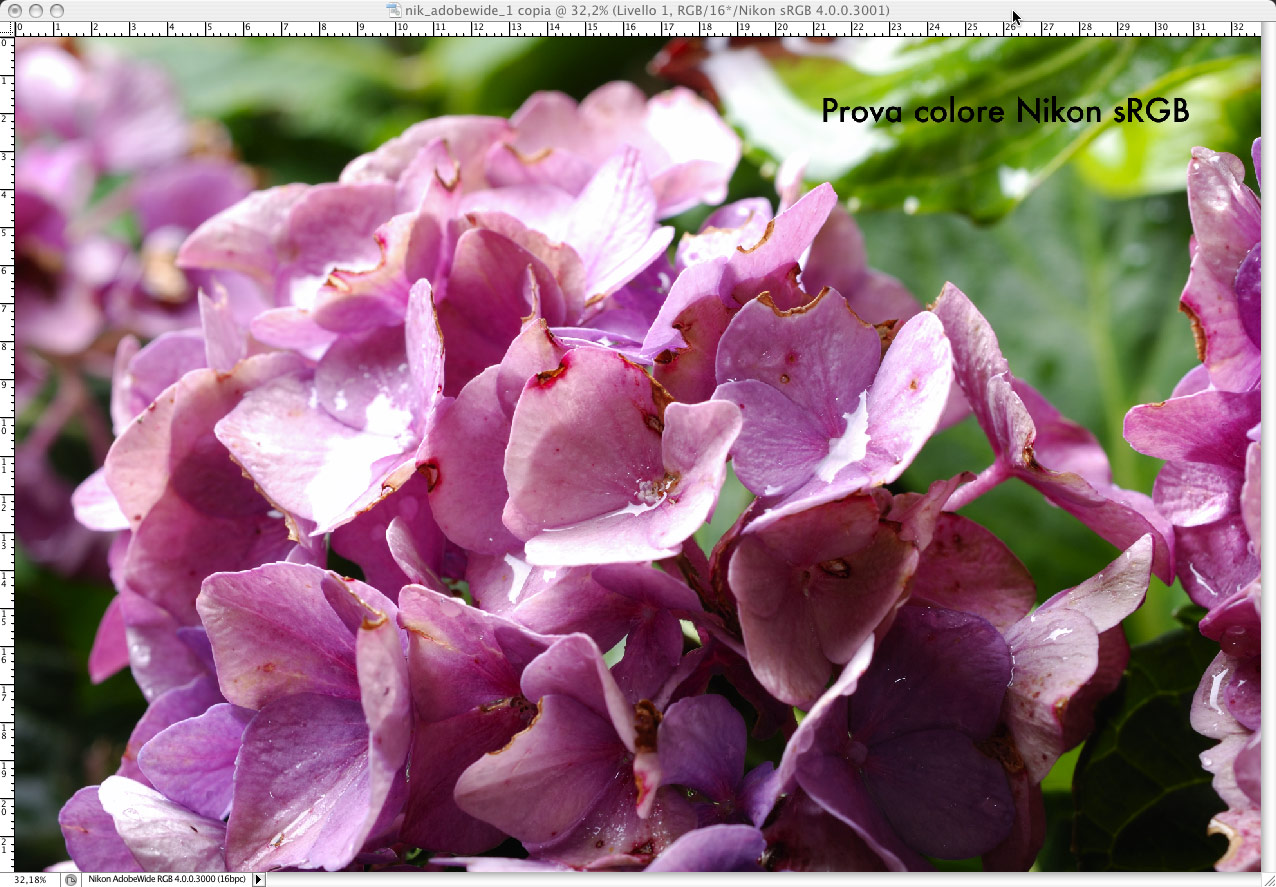Select the "Prova colore Nikon sRGB" text
The image size is (1276, 887).
click(1004, 111)
